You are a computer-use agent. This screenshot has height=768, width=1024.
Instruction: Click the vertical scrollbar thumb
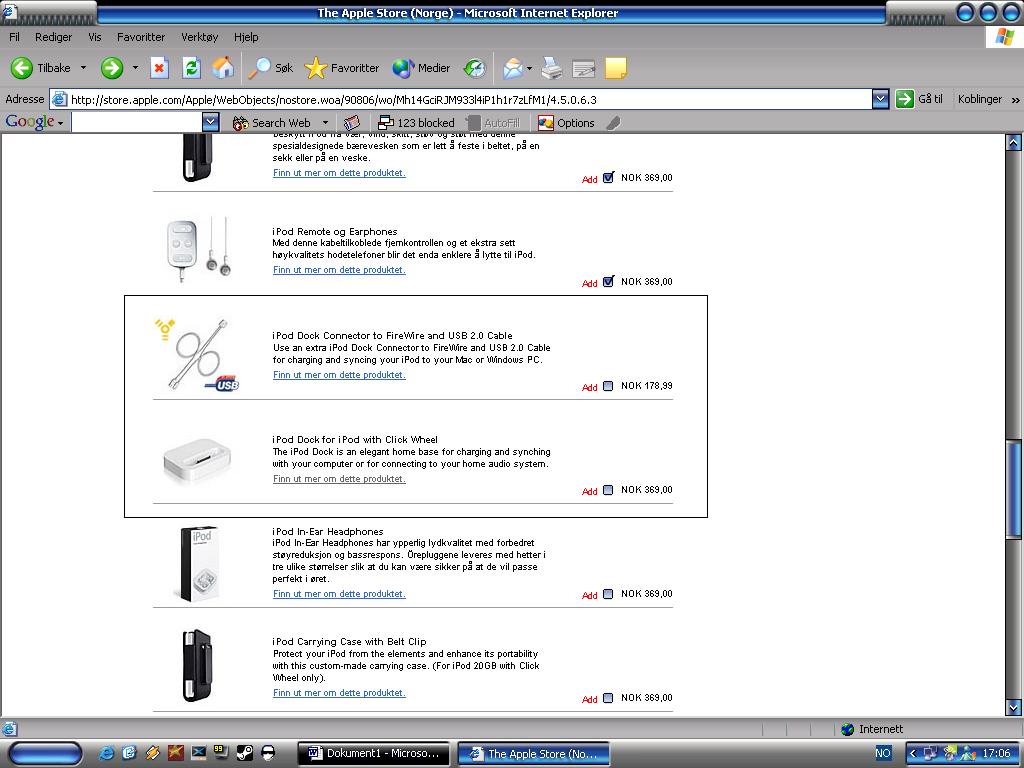[x=1014, y=490]
